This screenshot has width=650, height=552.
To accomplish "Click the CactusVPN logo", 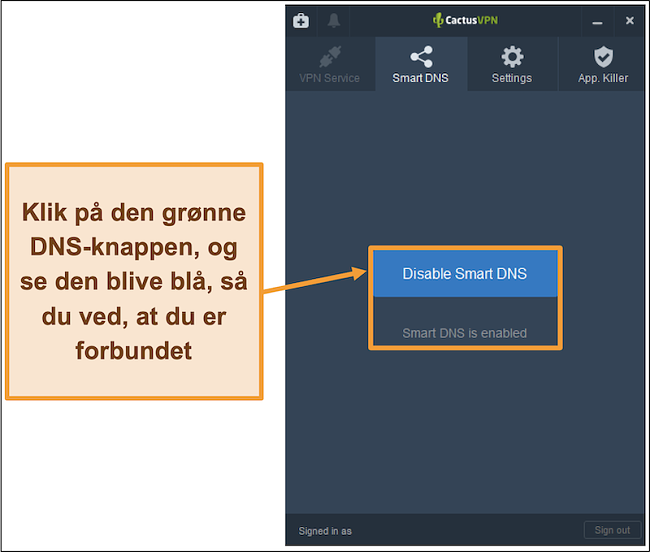I will (x=465, y=20).
